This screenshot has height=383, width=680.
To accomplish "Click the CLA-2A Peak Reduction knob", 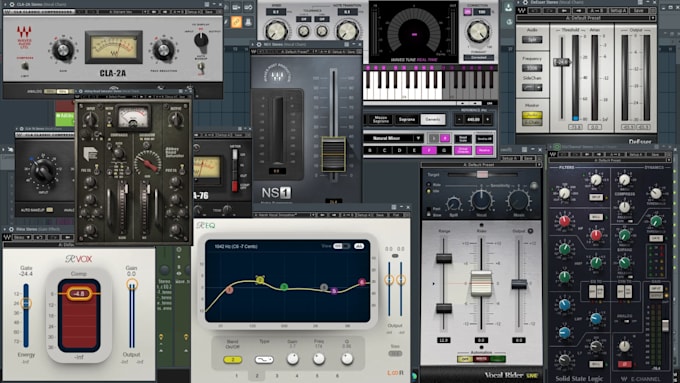I will [x=163, y=50].
